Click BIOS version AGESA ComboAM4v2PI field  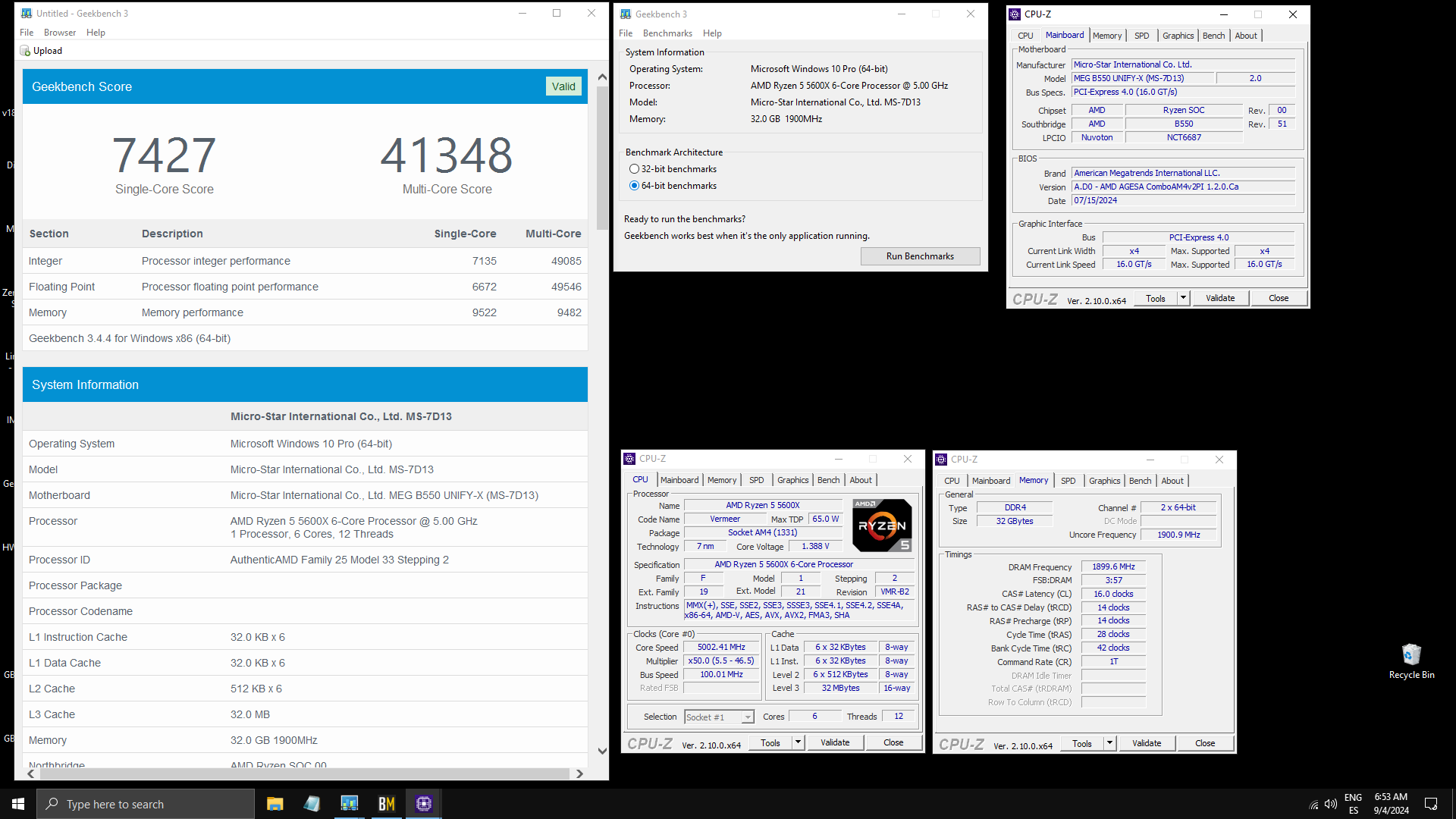[x=1184, y=187]
